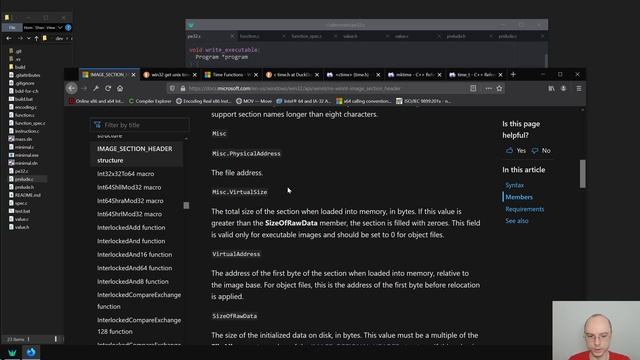Screen dimensions: 640x360
Task: Click the padlock site info icon
Action: click(x=183, y=88)
